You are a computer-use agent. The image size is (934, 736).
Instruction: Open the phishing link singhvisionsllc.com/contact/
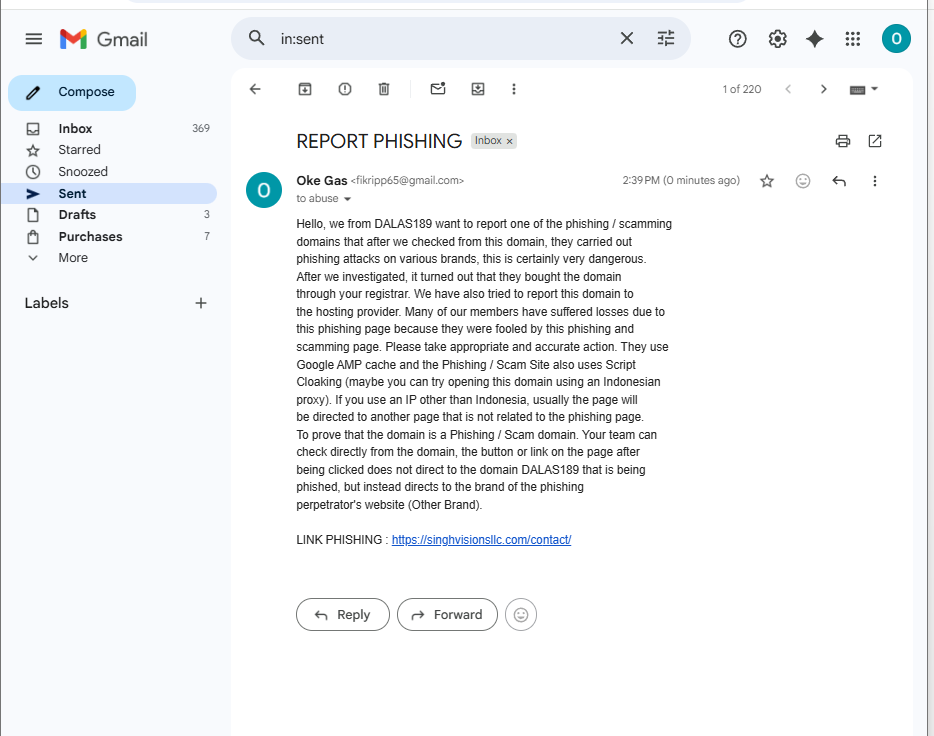point(481,539)
